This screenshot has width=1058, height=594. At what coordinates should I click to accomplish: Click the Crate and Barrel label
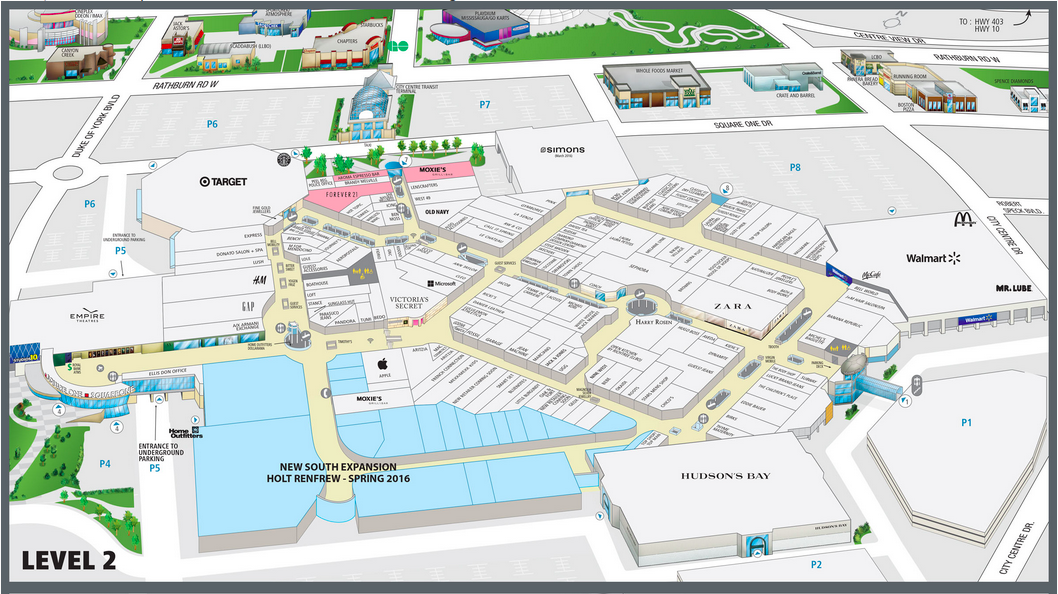pyautogui.click(x=796, y=96)
